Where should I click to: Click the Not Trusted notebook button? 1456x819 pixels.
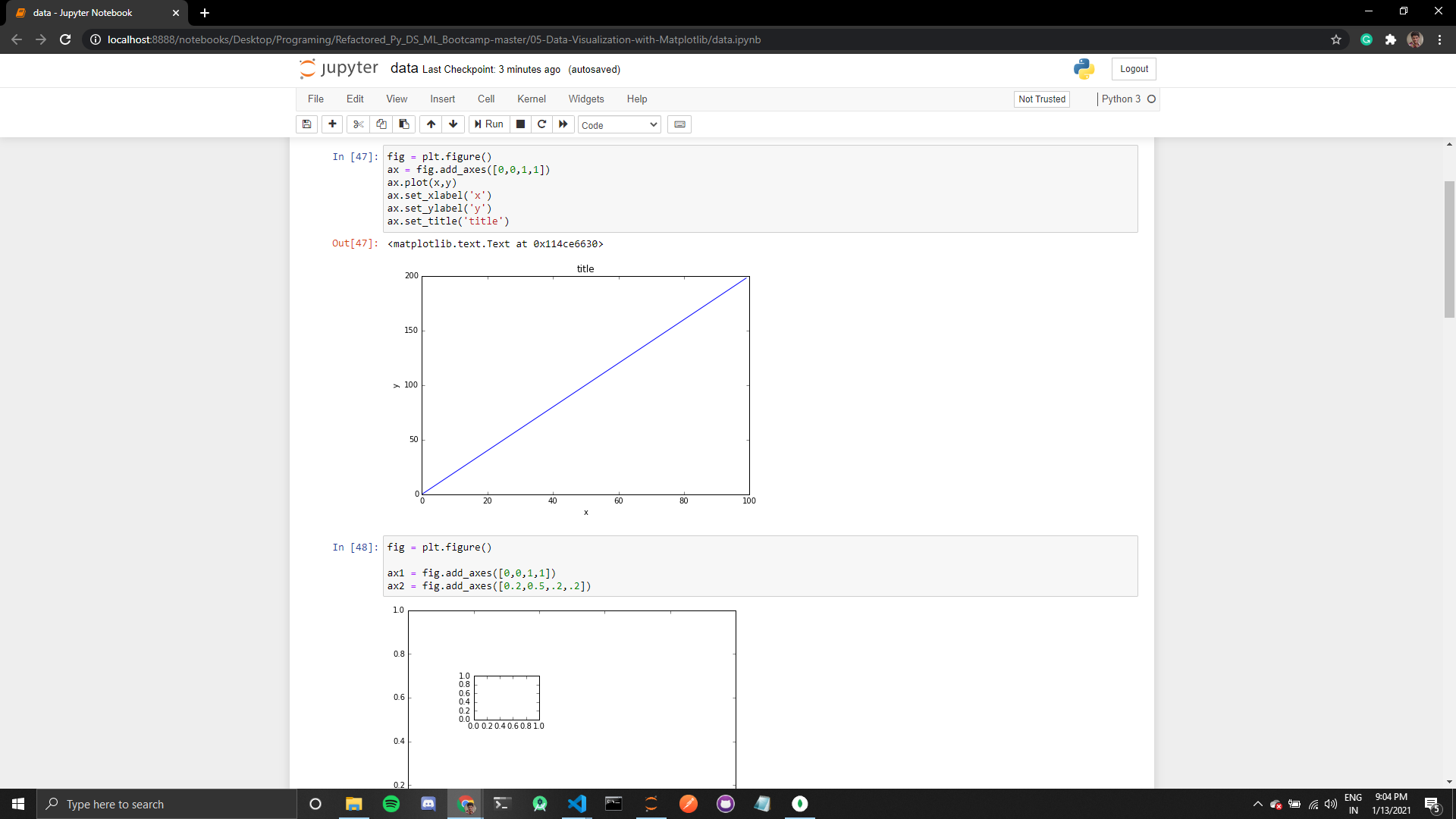click(x=1041, y=99)
